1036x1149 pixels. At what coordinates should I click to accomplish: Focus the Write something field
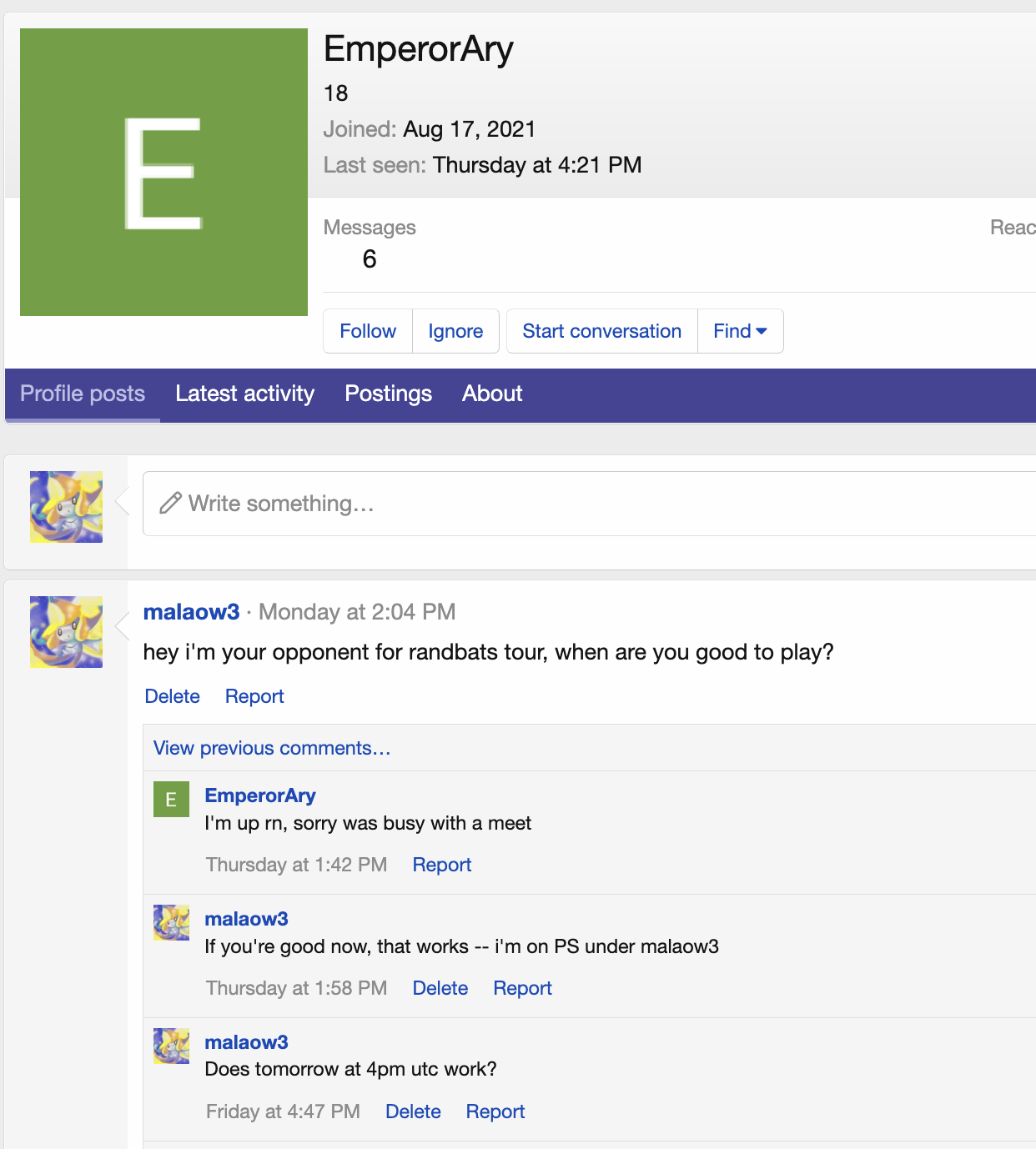click(584, 504)
